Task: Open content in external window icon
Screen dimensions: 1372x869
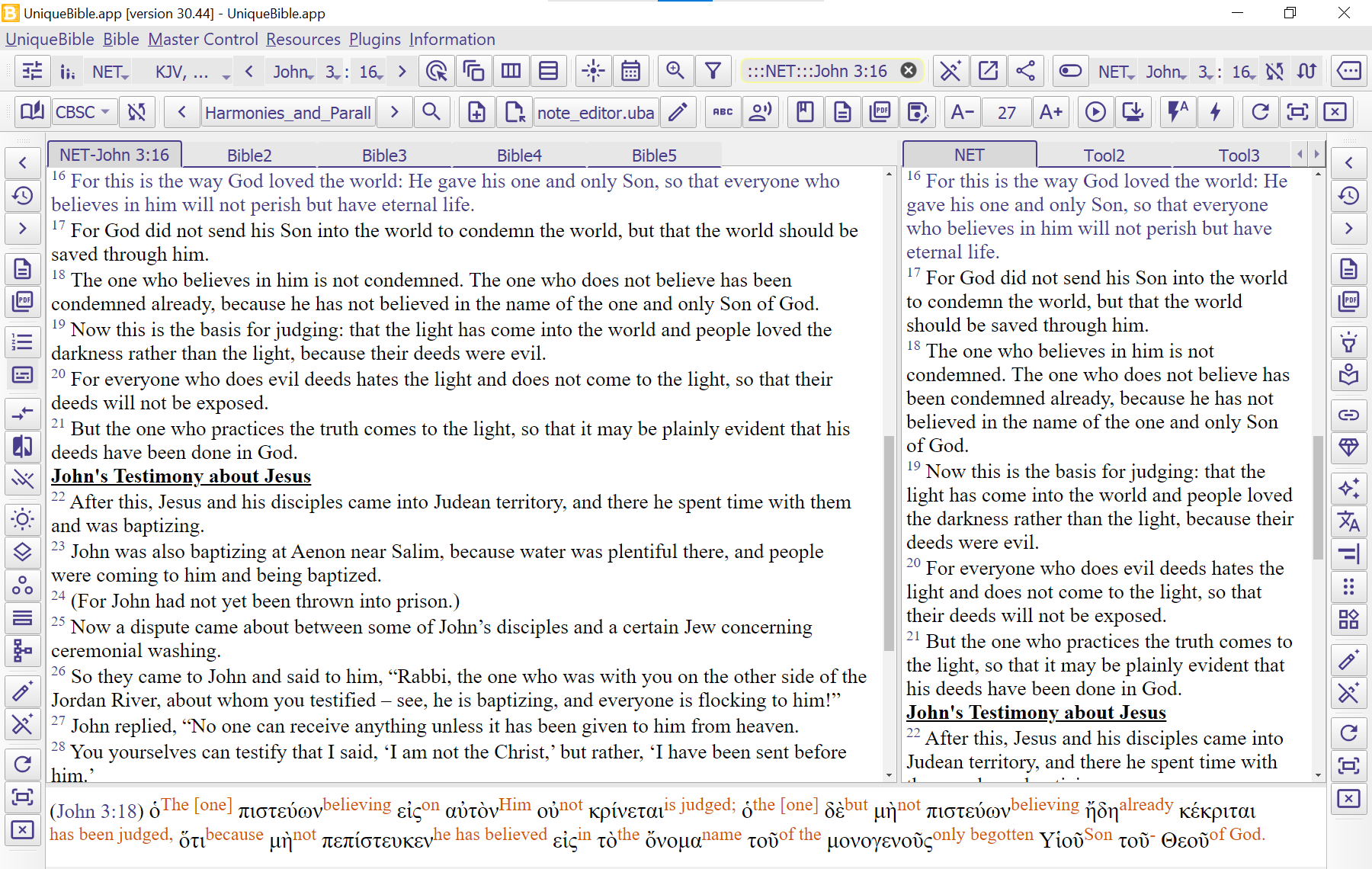Action: pos(988,72)
